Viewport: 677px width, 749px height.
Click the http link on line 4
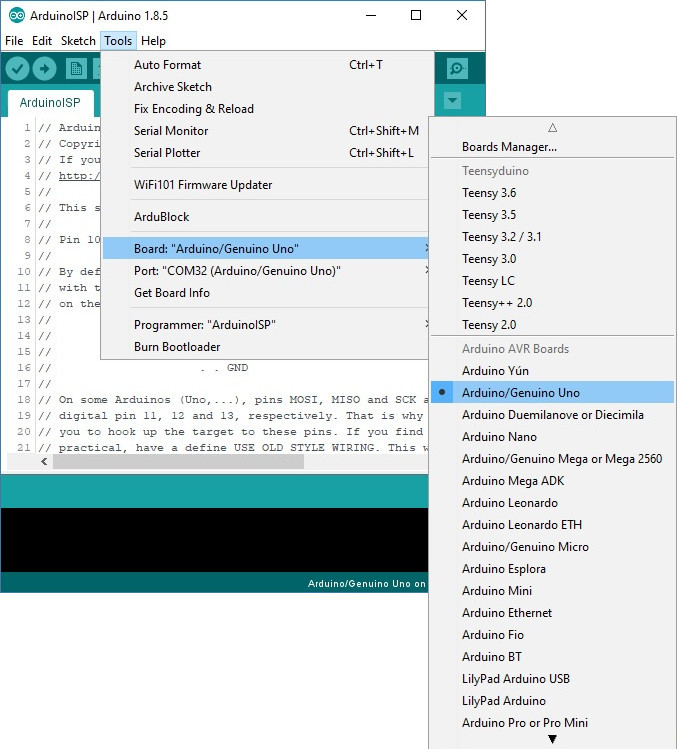click(x=79, y=175)
